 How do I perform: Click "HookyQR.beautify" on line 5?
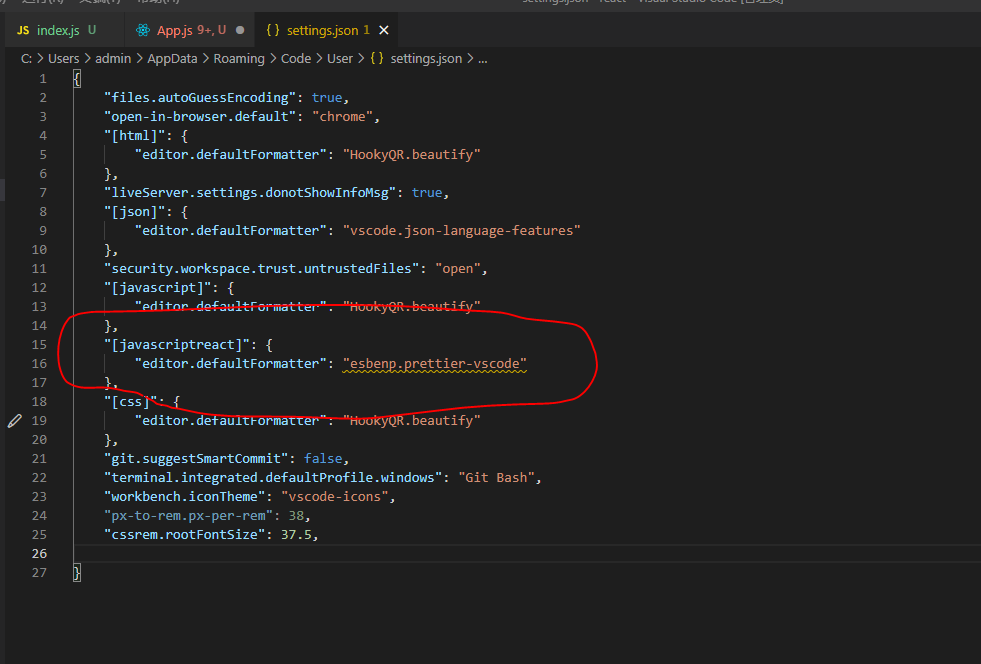[412, 155]
